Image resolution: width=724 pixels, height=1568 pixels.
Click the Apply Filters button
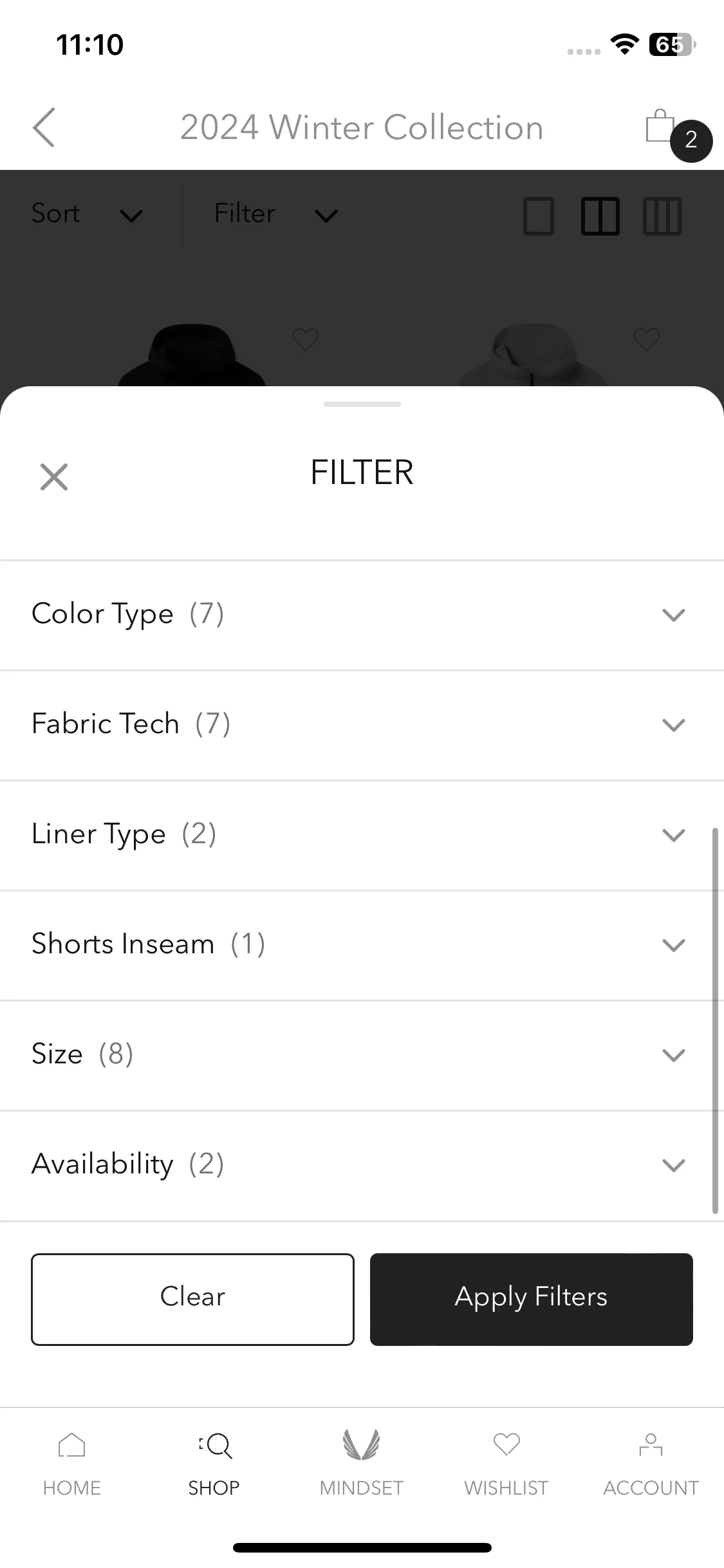pos(531,1299)
